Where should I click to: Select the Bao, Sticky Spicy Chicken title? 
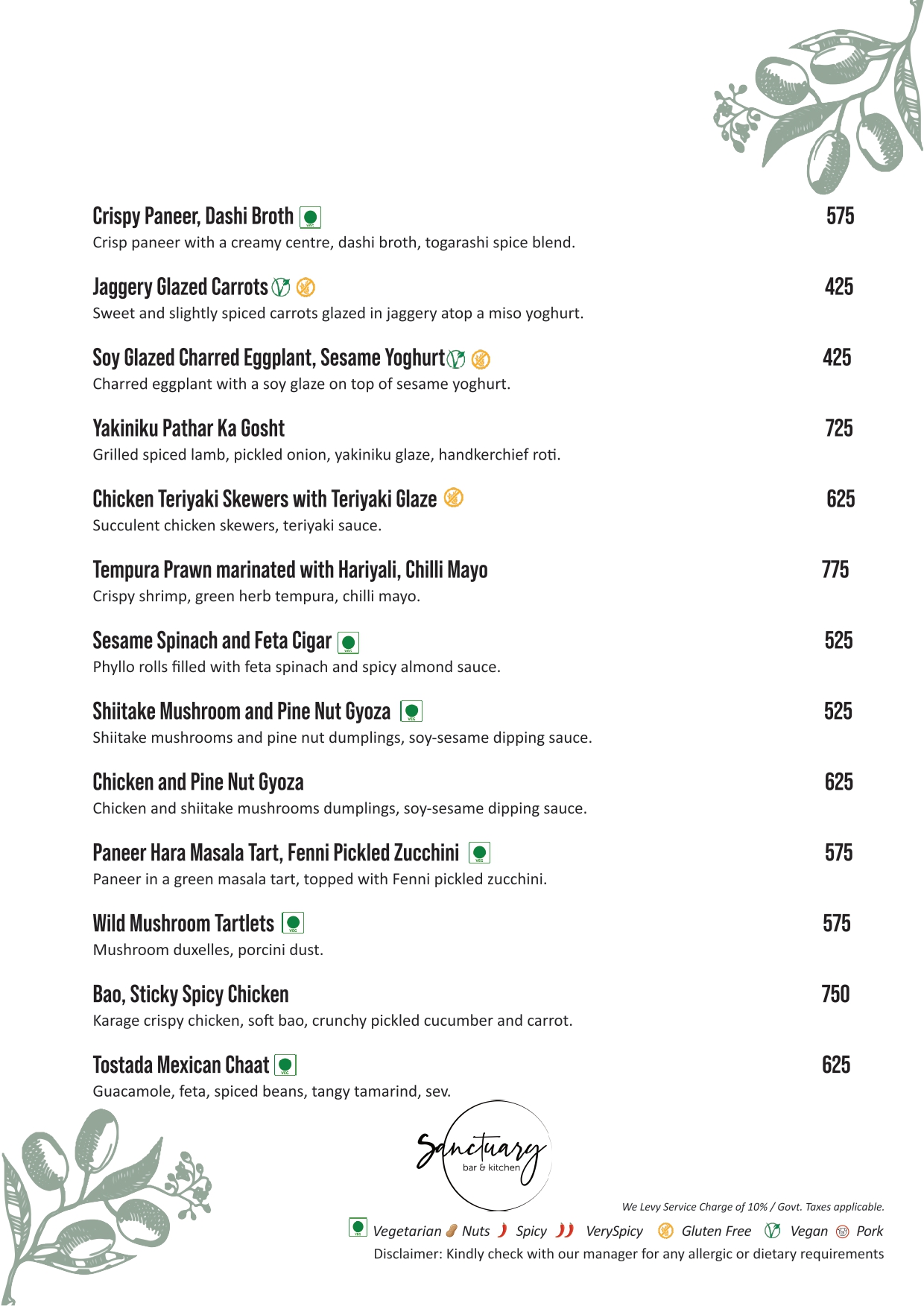tap(191, 995)
